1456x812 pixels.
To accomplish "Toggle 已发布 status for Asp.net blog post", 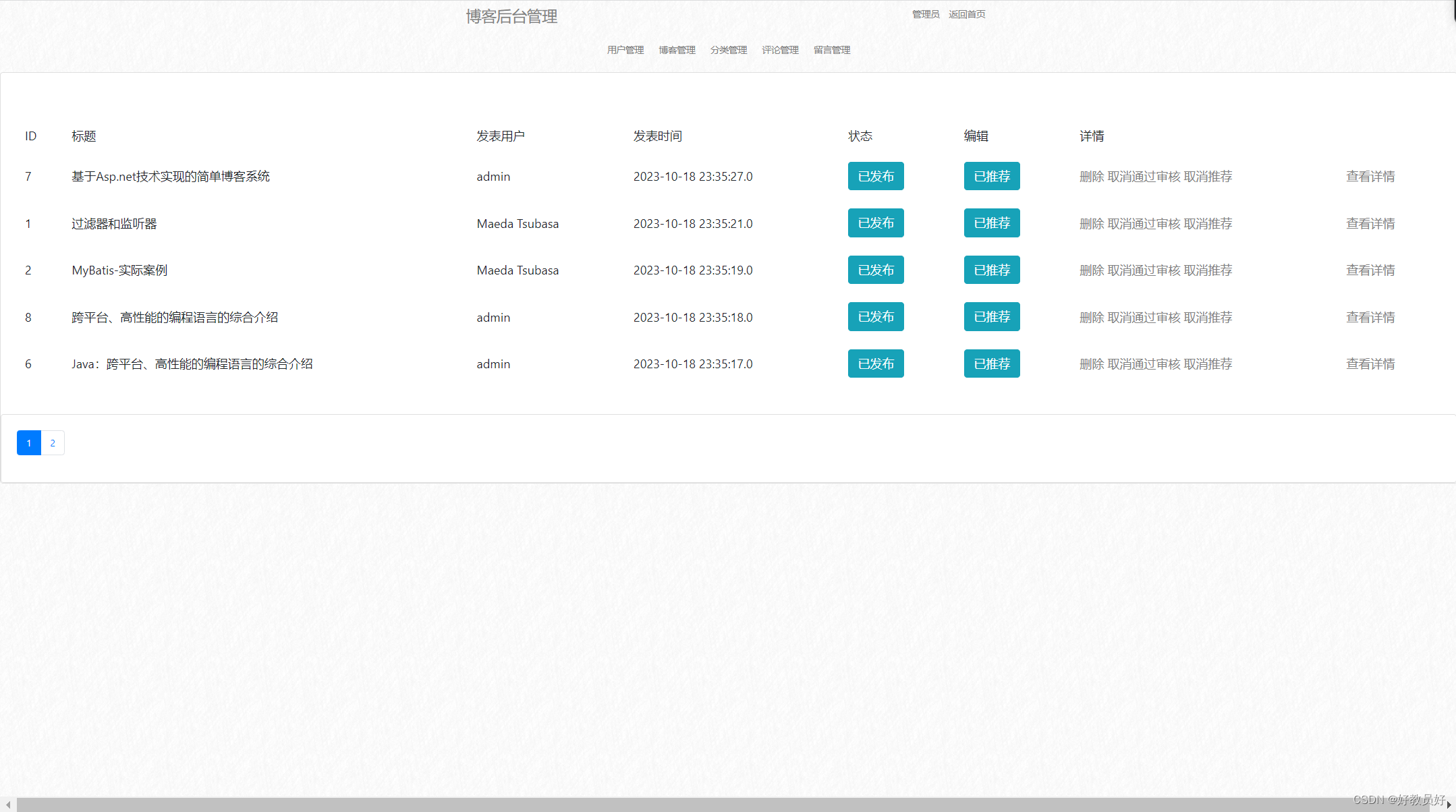I will (875, 176).
